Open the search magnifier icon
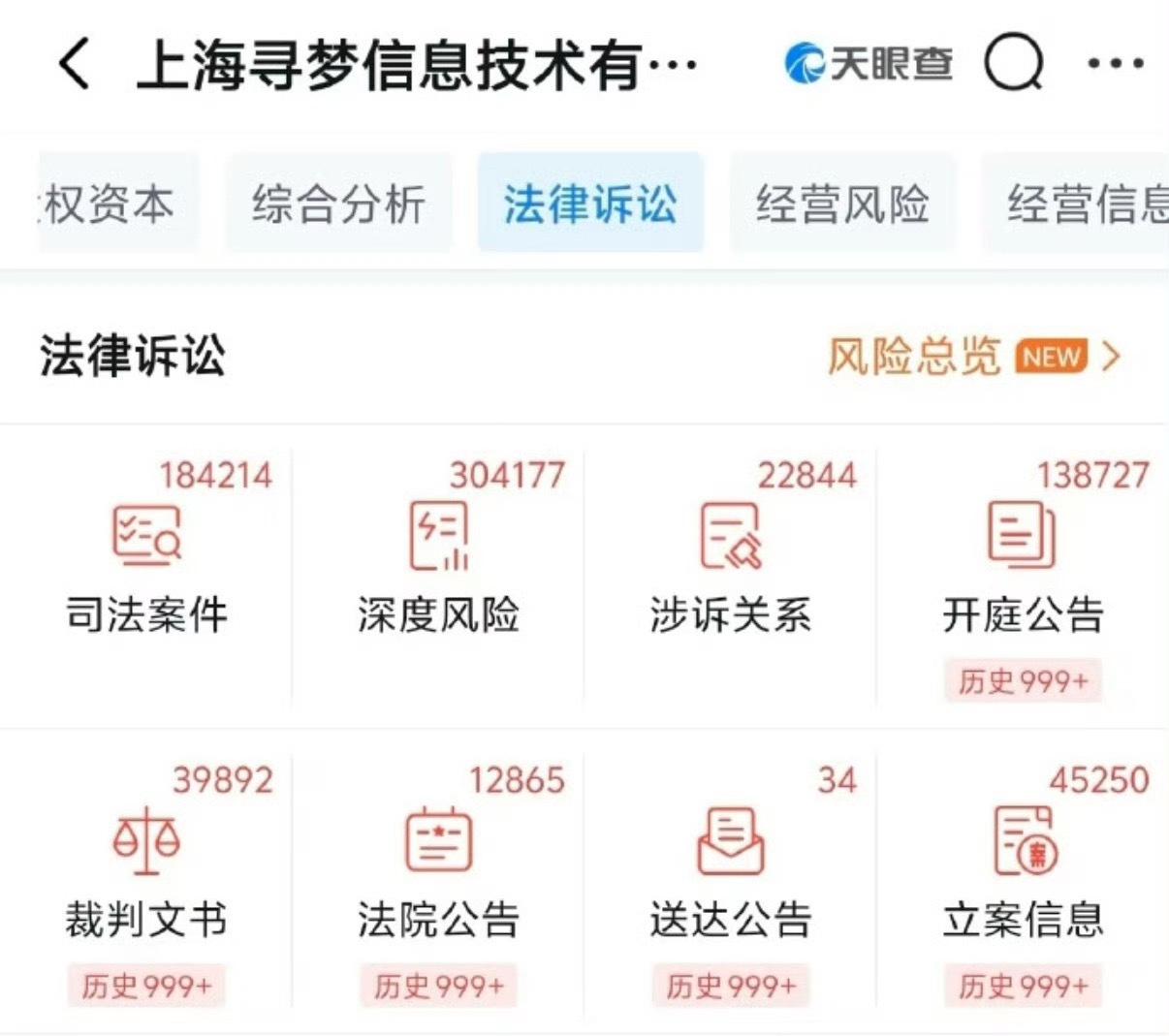The height and width of the screenshot is (1036, 1169). (x=1011, y=63)
